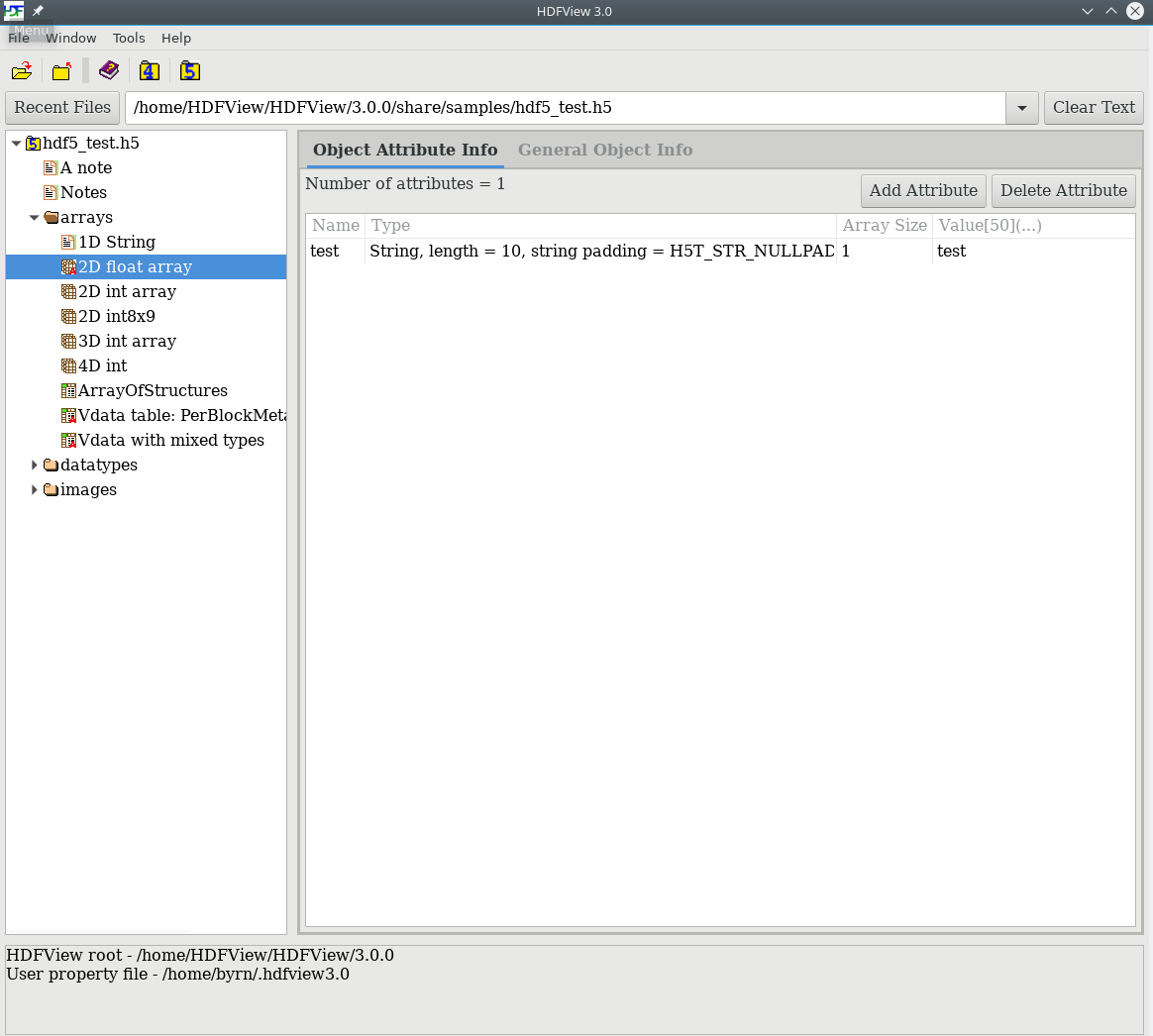Collapse the hdf5_test.h5 root node
Screen dimensions: 1153x1036
16,144
